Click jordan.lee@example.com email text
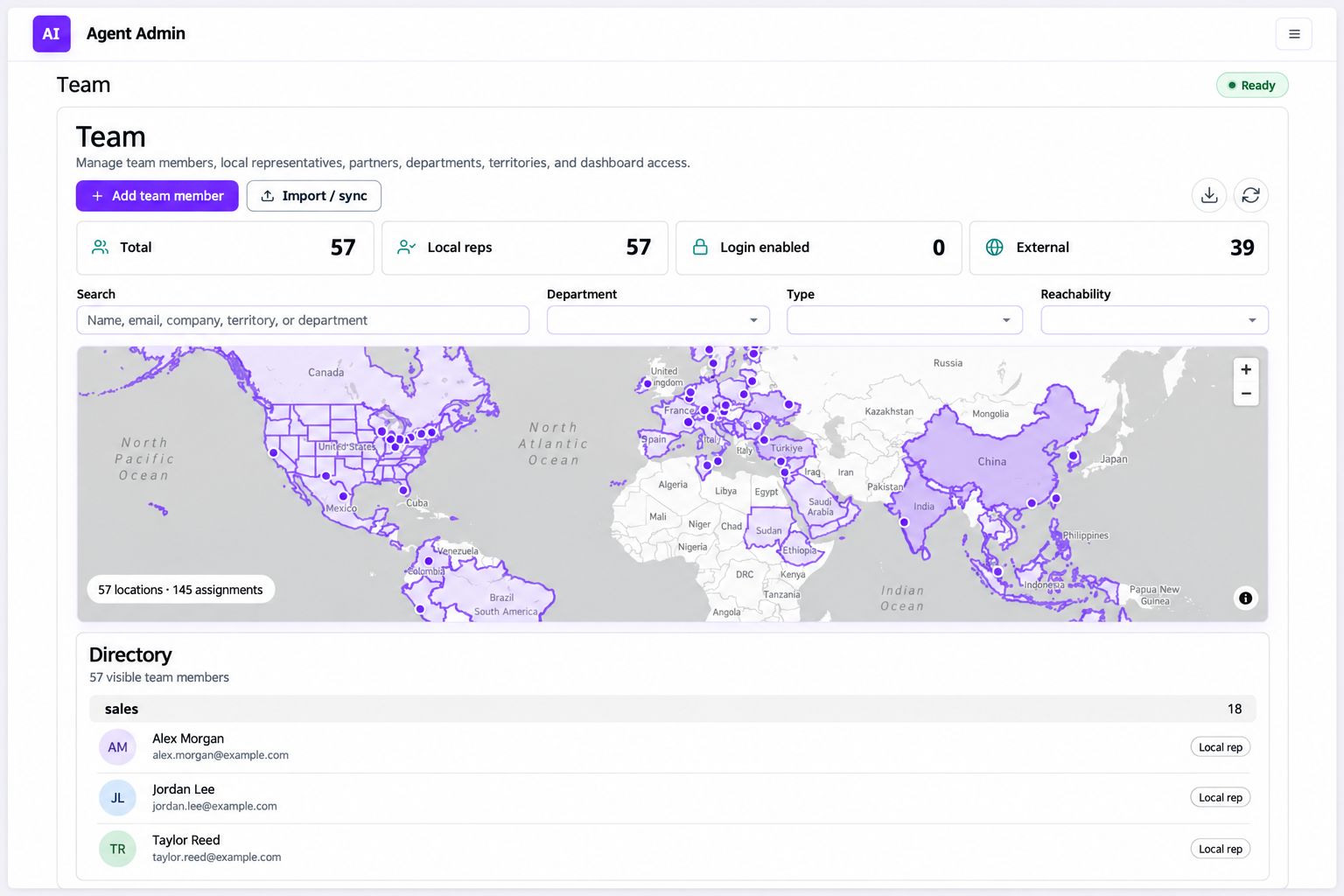Screen dimensions: 1344x896 coord(214,806)
